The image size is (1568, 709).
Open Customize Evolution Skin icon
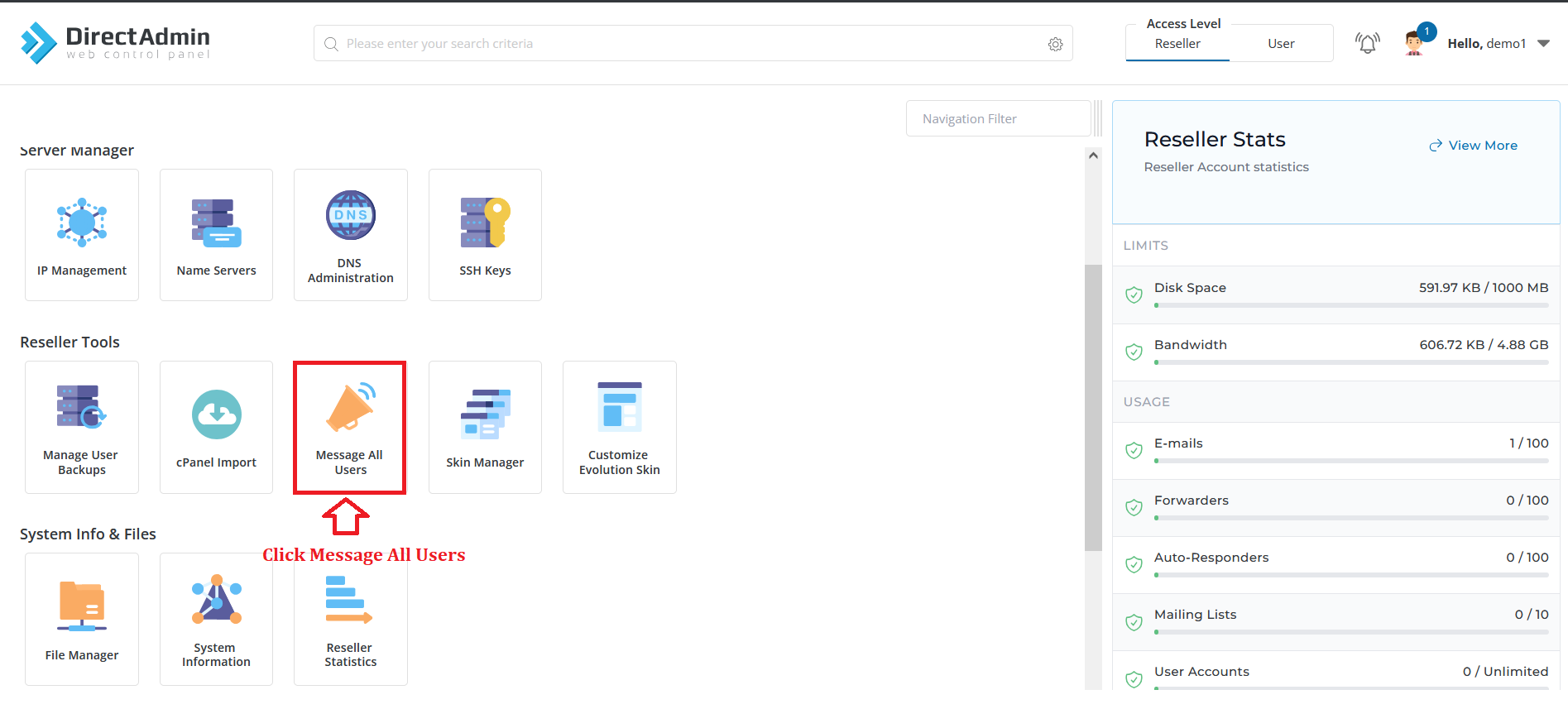(x=620, y=406)
